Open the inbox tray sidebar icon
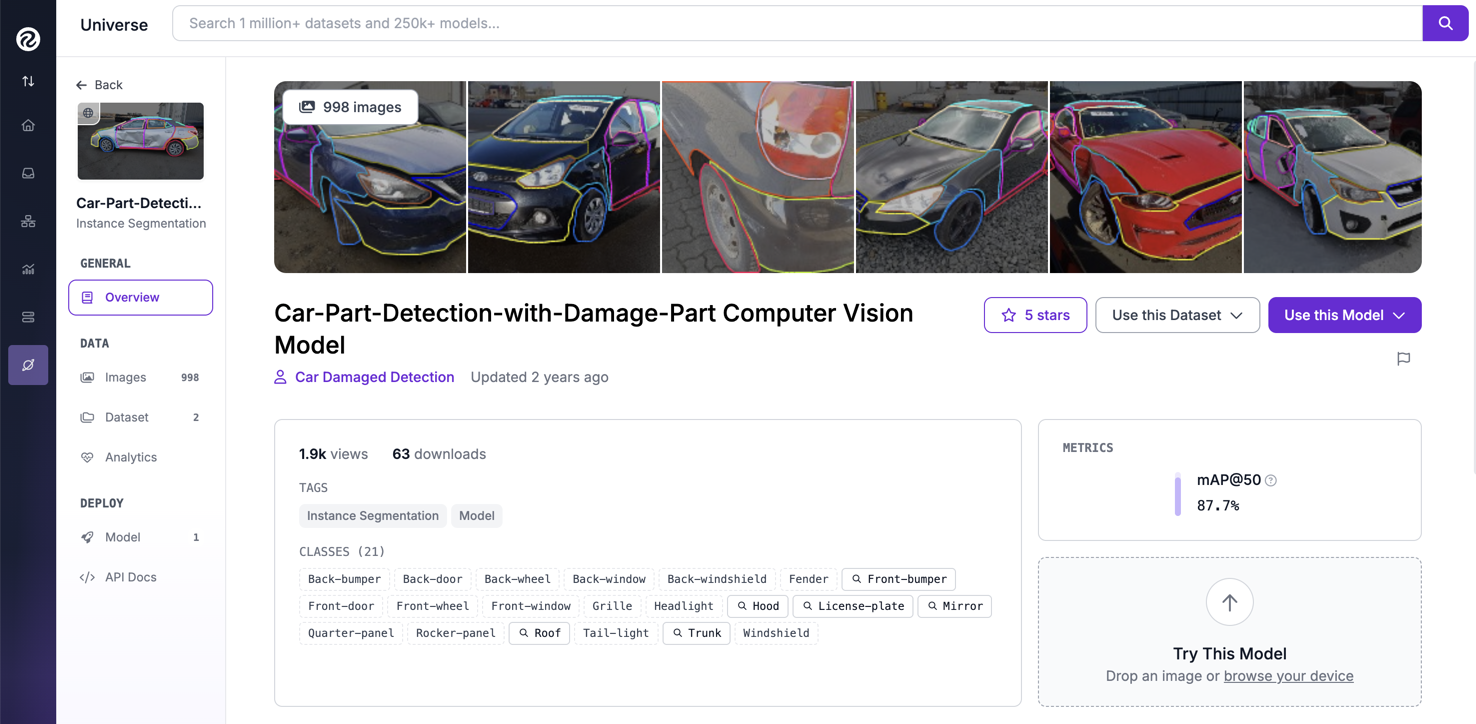The image size is (1476, 724). [x=28, y=173]
